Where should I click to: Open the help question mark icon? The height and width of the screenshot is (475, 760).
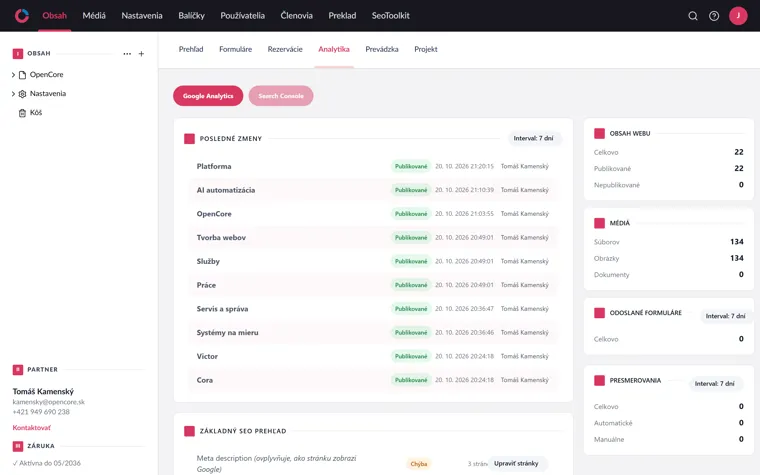[x=714, y=16]
